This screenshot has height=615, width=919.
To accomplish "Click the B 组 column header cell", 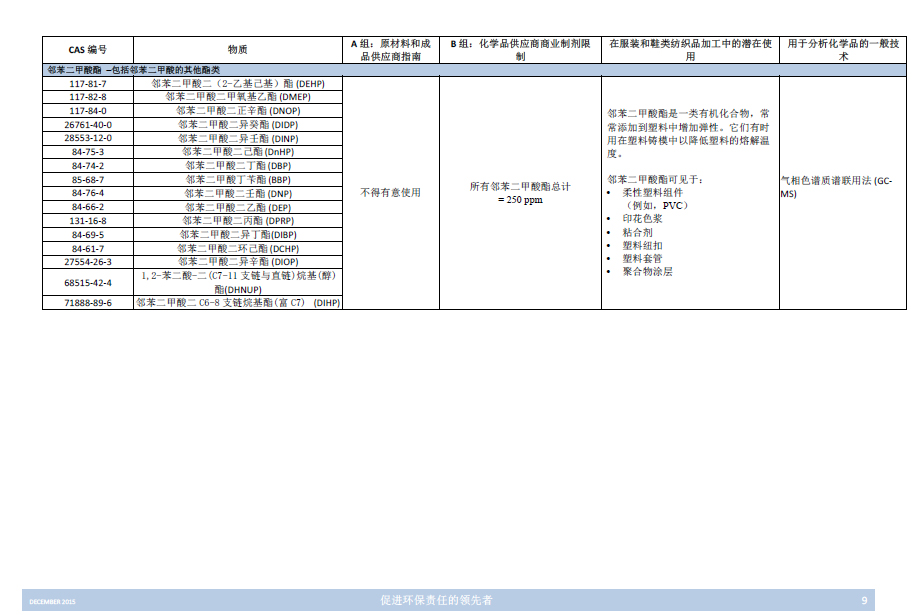I will click(519, 50).
